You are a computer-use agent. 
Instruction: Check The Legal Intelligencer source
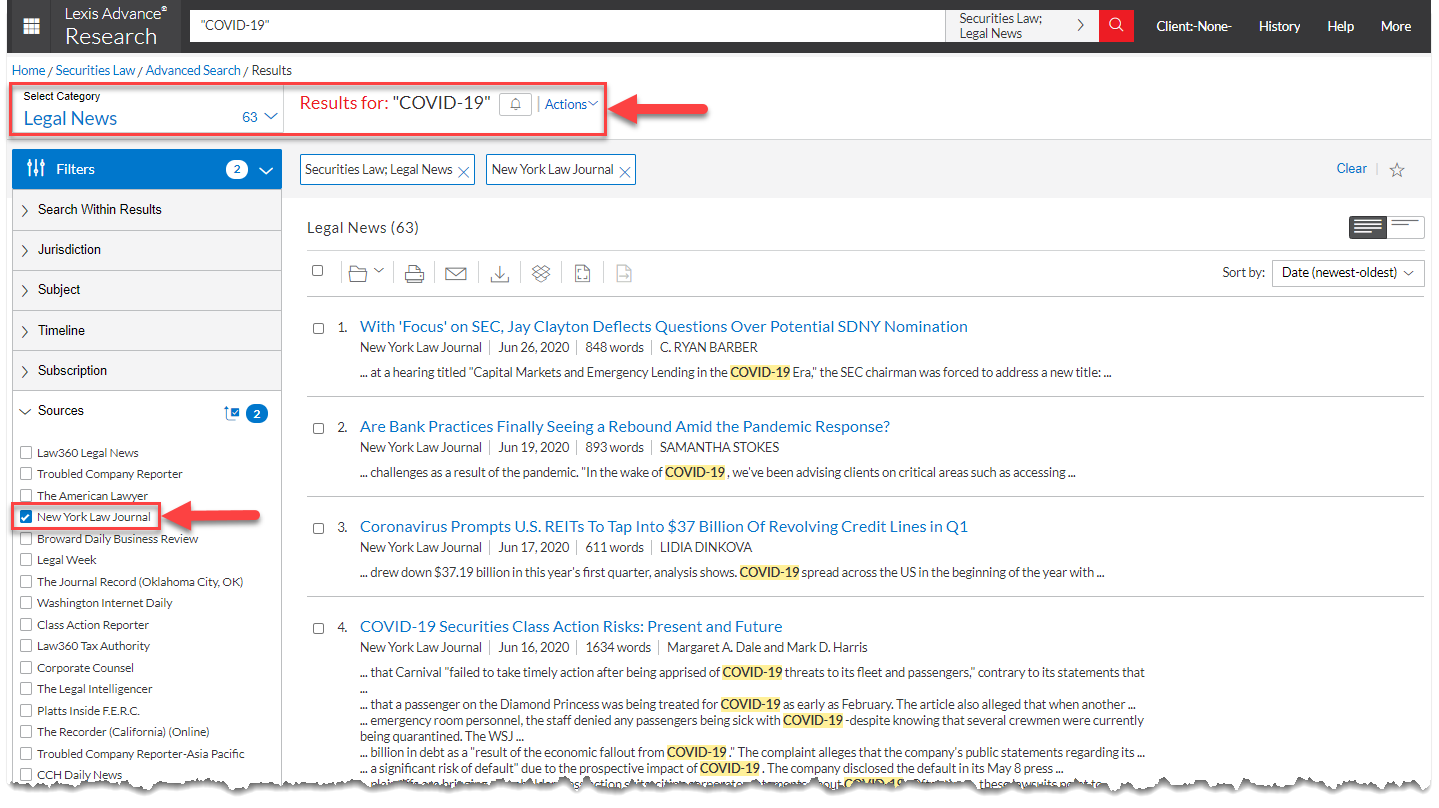(26, 689)
